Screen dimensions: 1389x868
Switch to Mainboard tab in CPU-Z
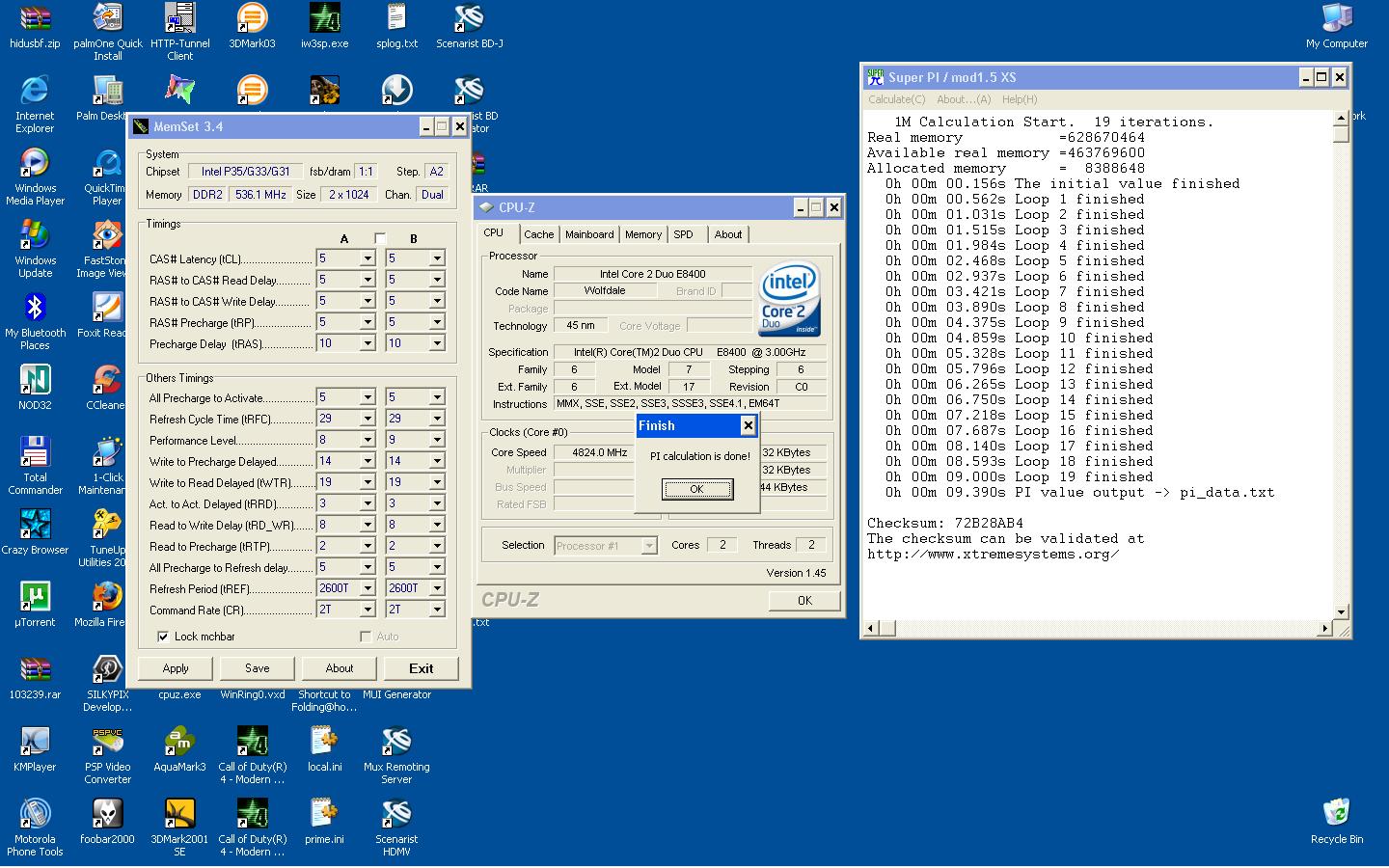pyautogui.click(x=589, y=234)
